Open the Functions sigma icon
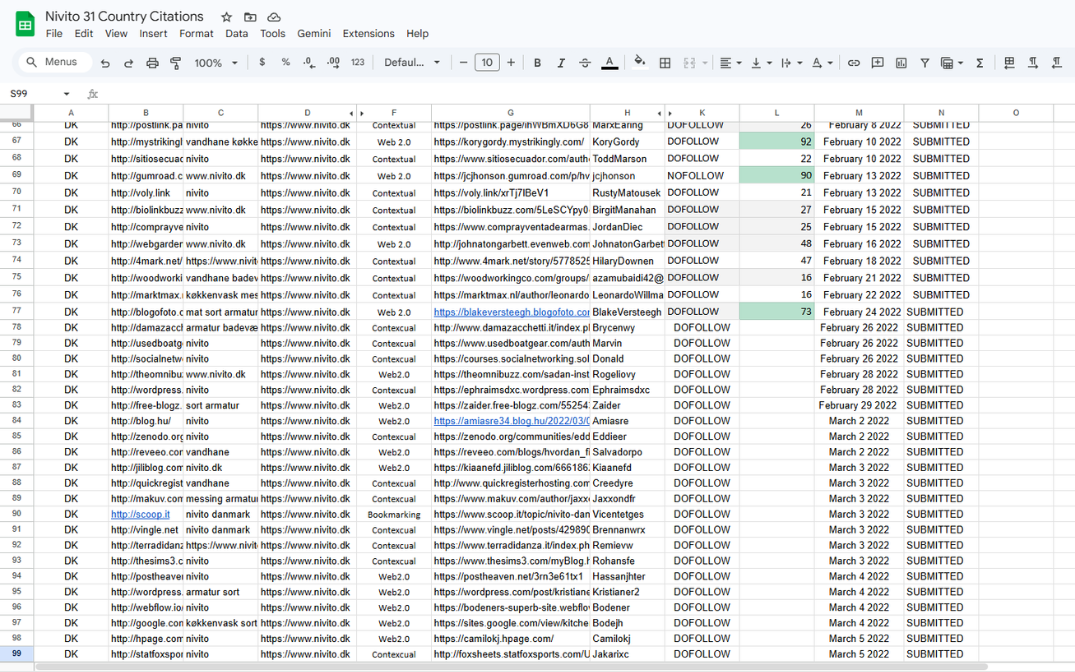Screen dimensions: 1075x672 [x=979, y=63]
